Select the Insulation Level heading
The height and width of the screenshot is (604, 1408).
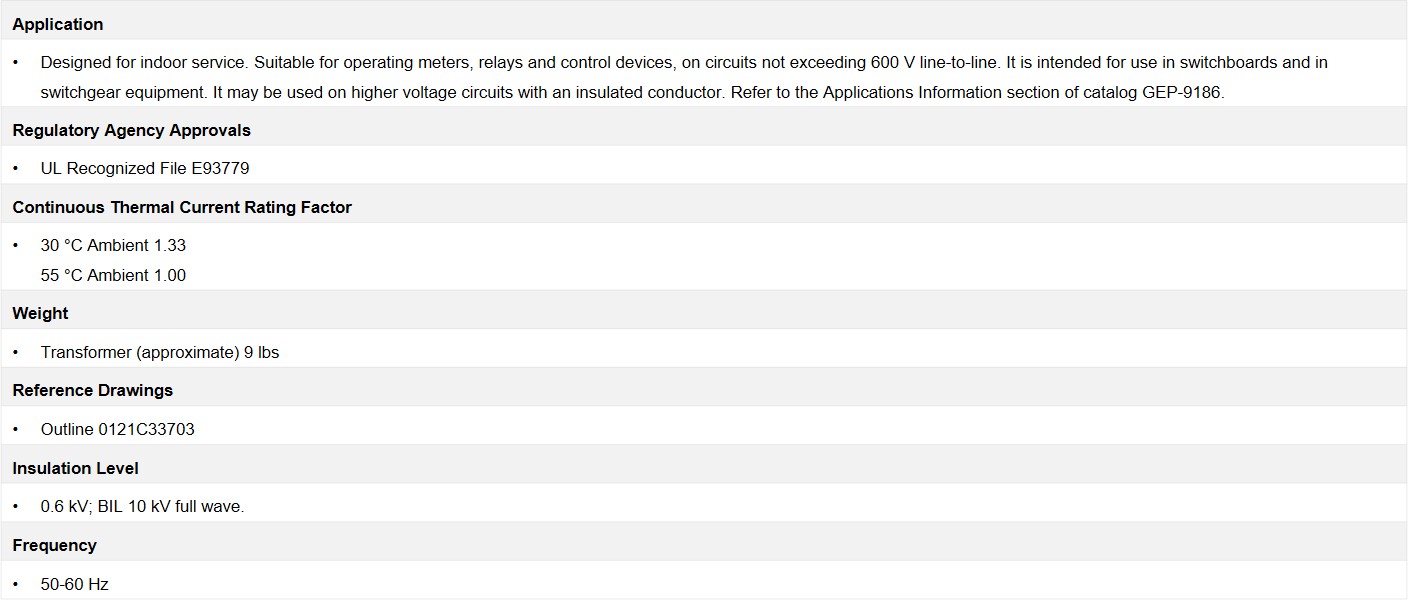point(75,468)
